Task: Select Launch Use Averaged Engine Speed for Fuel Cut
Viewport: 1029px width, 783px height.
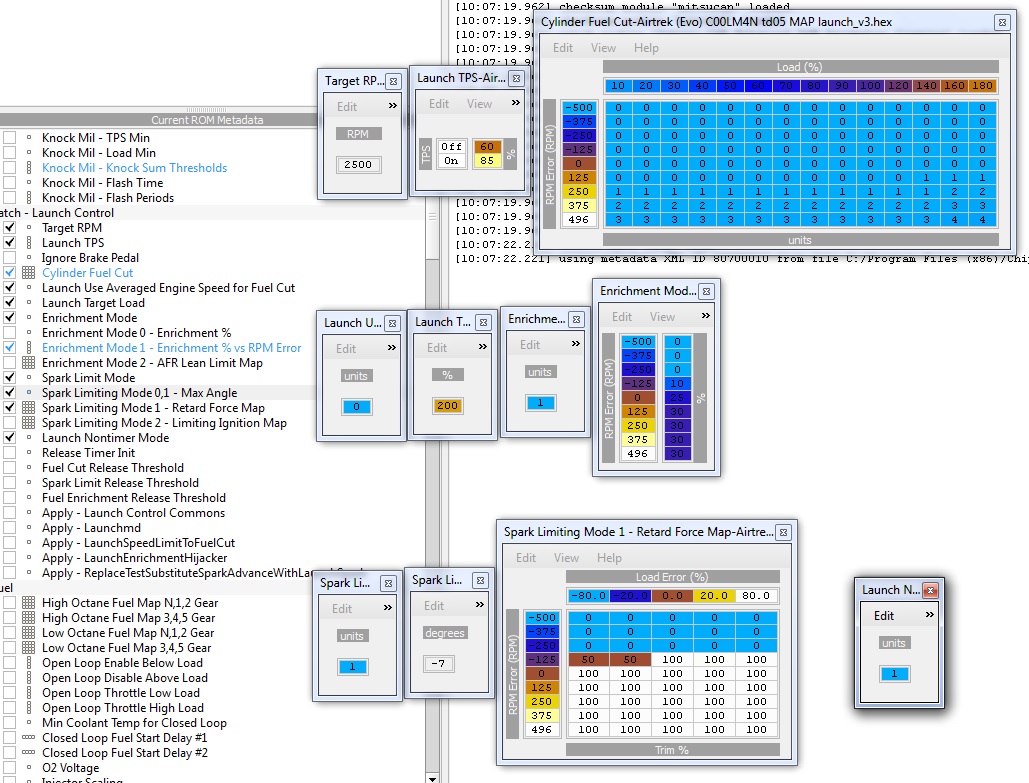Action: coord(168,287)
